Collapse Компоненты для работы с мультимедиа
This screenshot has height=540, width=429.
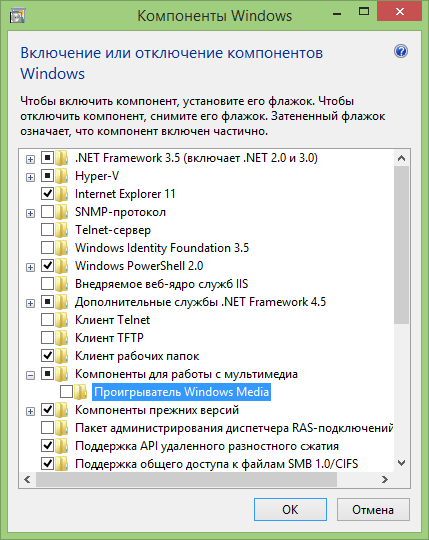pyautogui.click(x=31, y=375)
